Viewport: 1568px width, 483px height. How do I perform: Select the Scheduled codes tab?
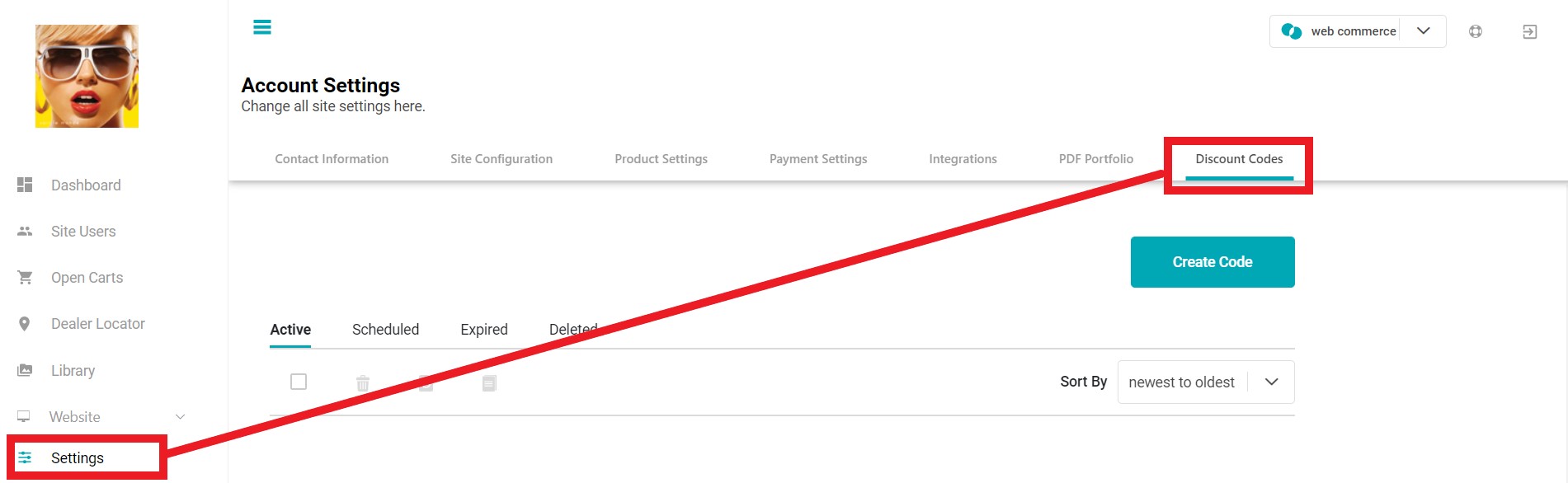(385, 330)
